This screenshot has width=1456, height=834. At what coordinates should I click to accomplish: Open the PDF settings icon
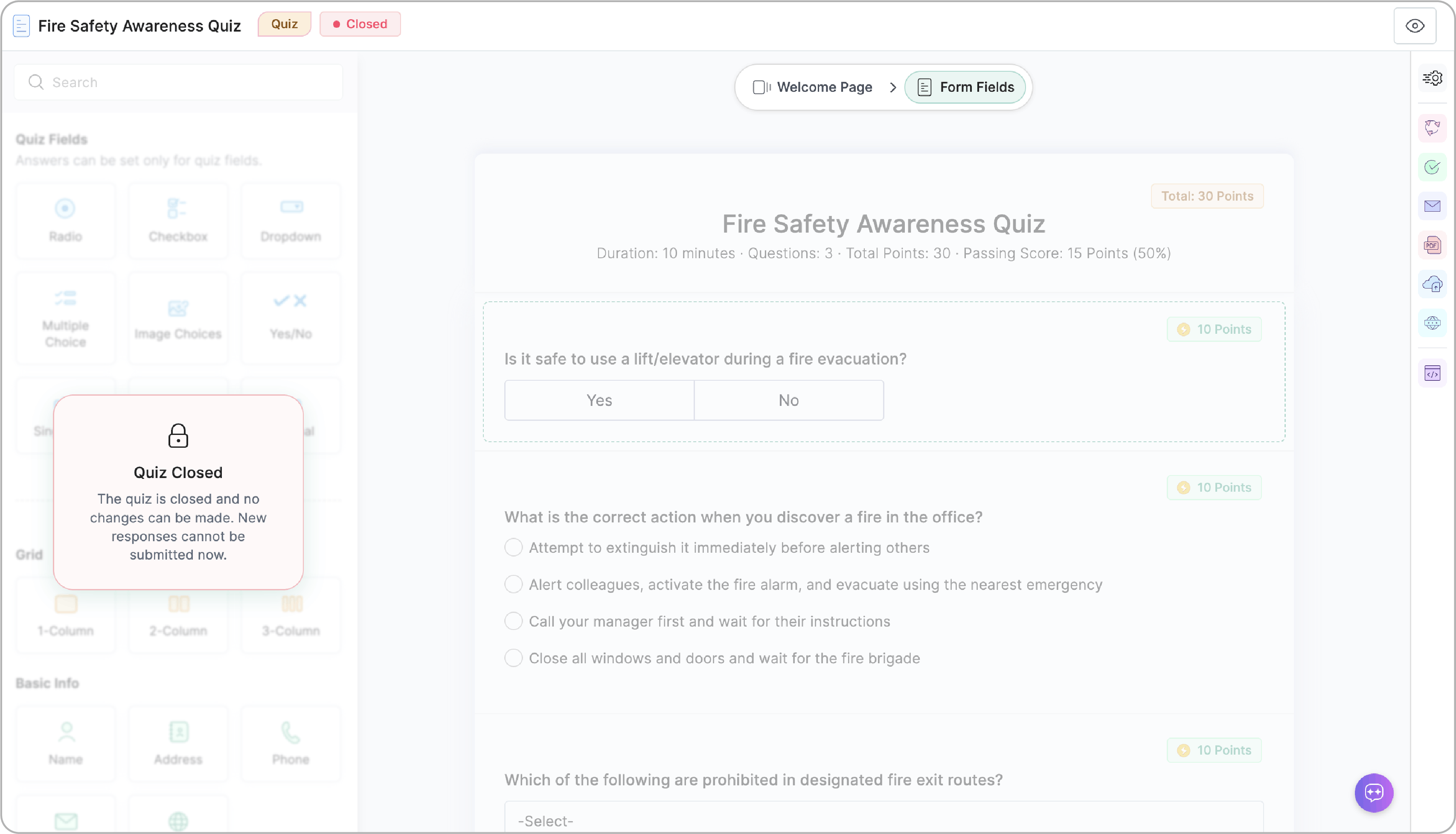click(x=1432, y=245)
